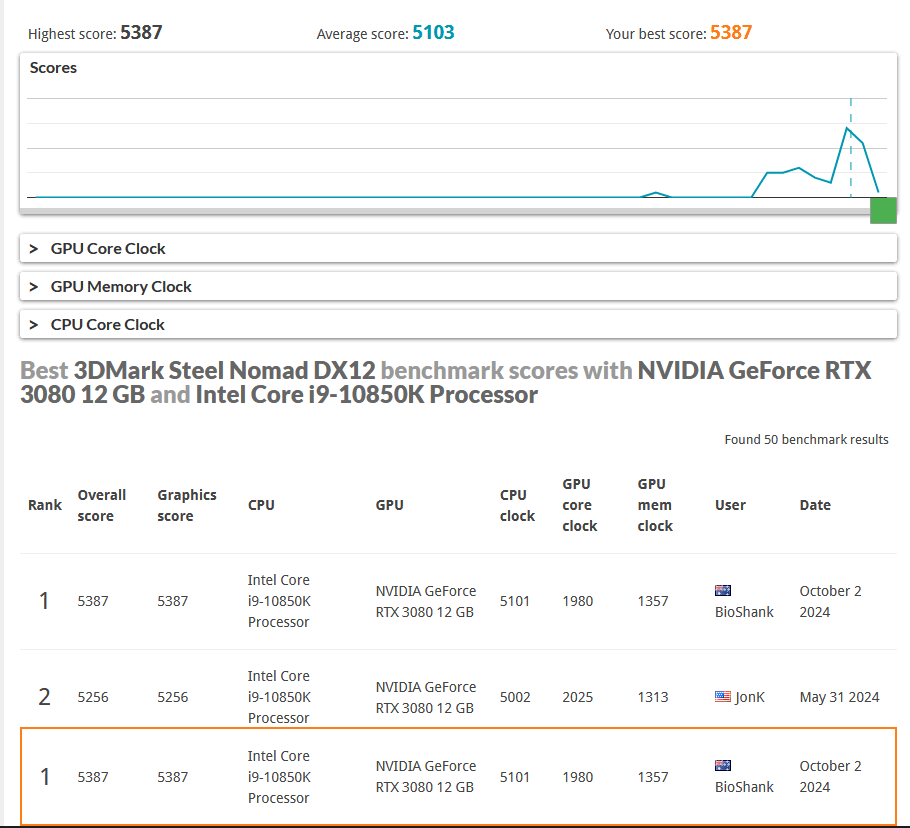Screen dimensions: 910x828
Task: Expand the GPU Core Clock section
Action: (x=458, y=248)
